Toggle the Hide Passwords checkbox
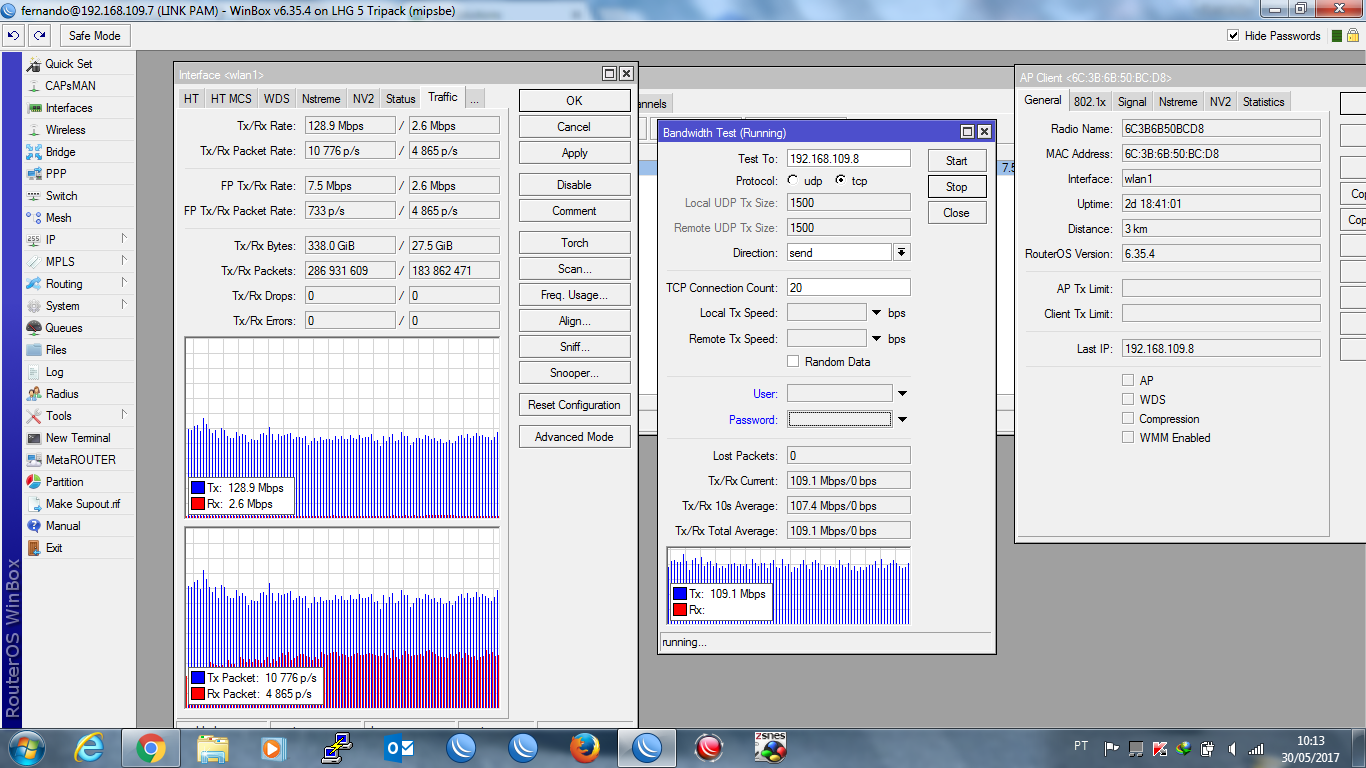This screenshot has height=768, width=1366. 1233,36
